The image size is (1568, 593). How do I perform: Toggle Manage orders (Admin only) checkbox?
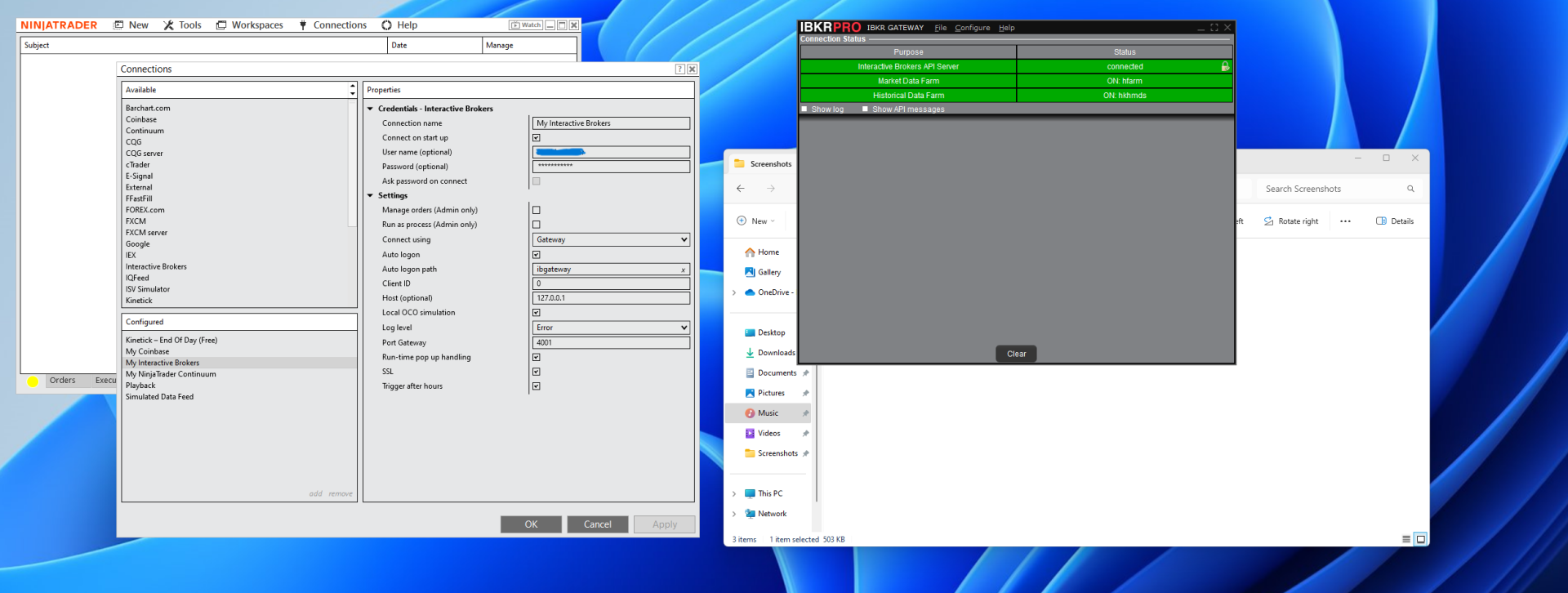[537, 210]
